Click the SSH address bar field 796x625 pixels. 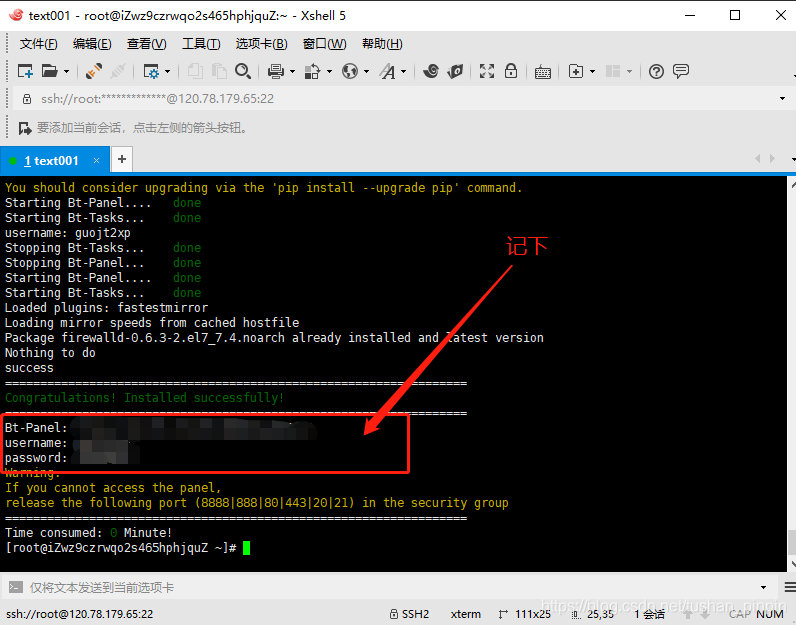pos(400,99)
